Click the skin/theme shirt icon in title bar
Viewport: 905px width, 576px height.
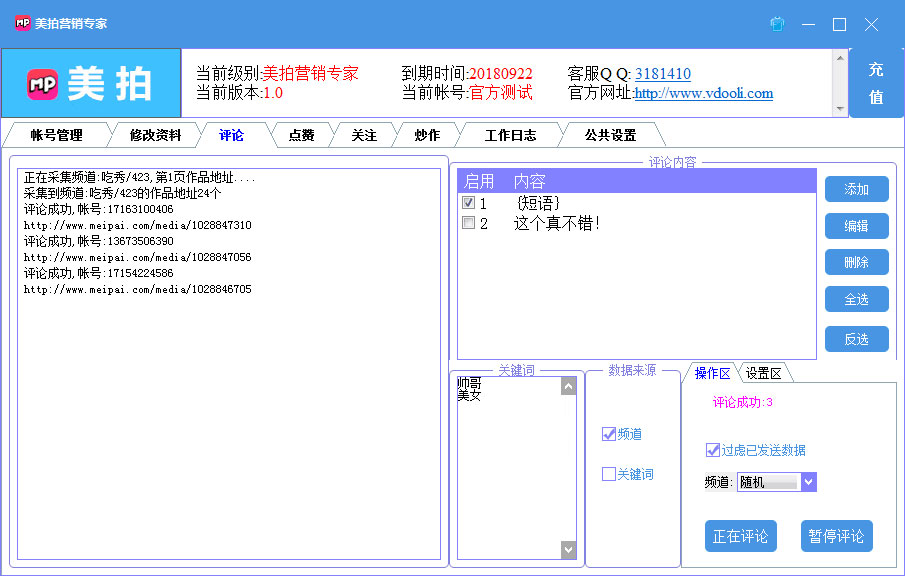777,24
